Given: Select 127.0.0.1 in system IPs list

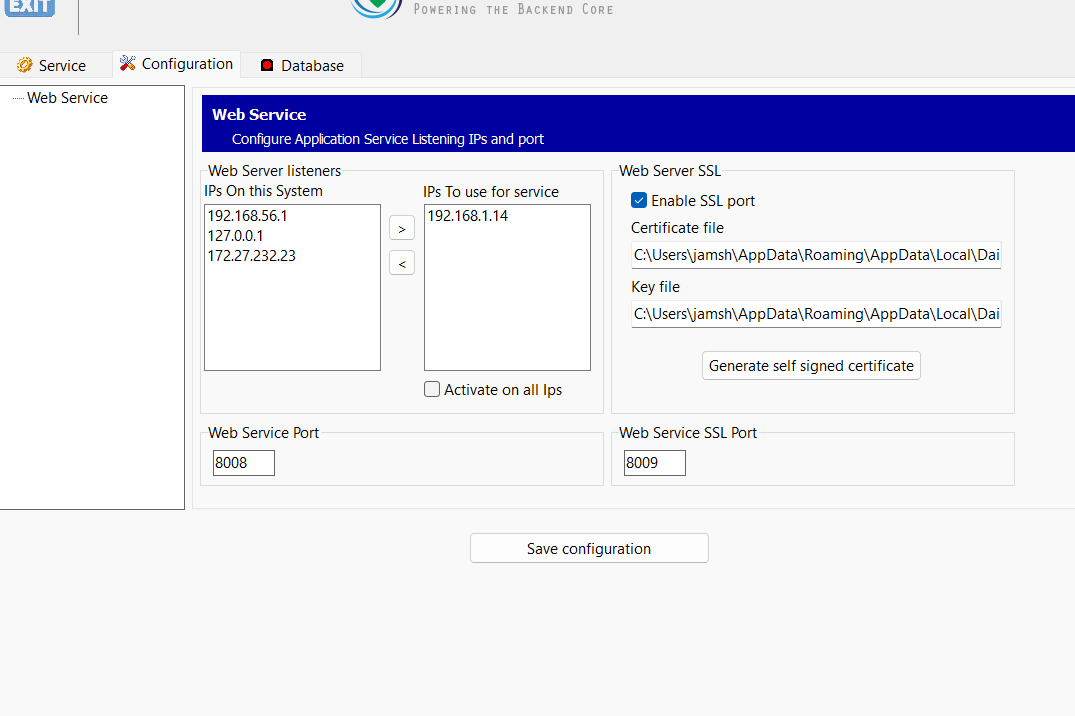Looking at the screenshot, I should pos(235,236).
